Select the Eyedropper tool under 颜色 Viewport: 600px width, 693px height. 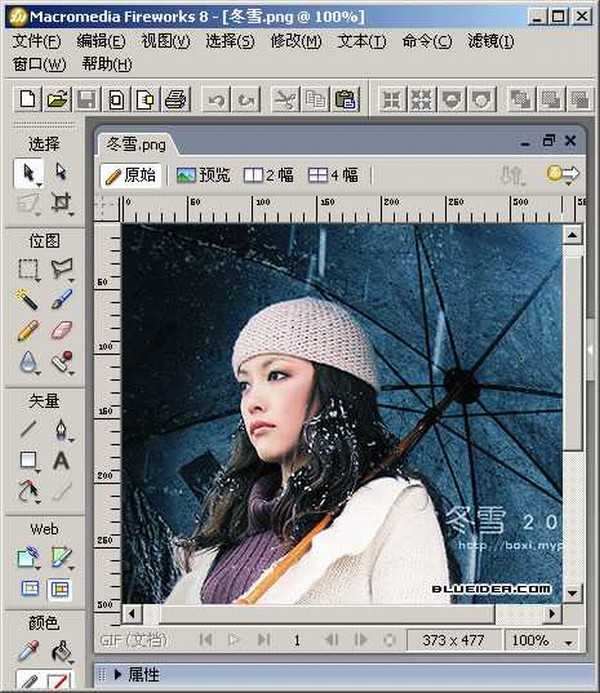tap(29, 651)
